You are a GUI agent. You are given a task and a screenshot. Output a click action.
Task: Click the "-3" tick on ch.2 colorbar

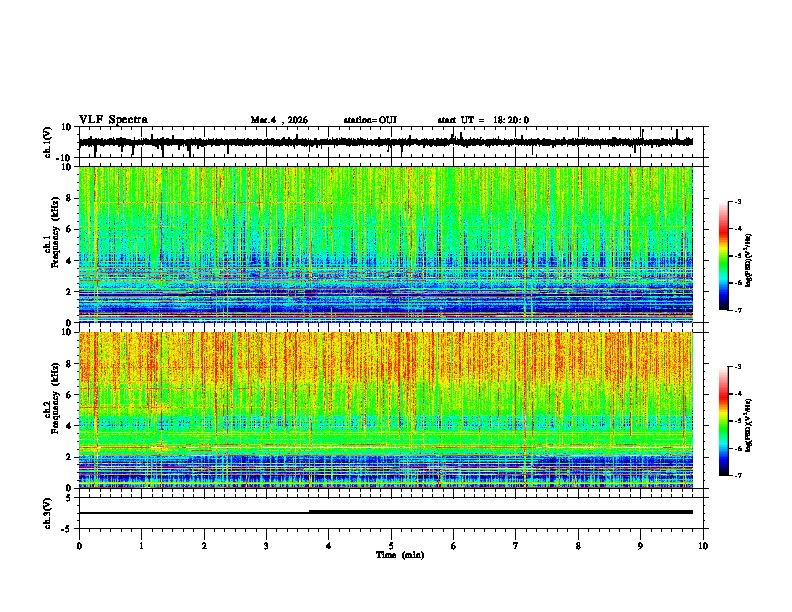[x=738, y=367]
